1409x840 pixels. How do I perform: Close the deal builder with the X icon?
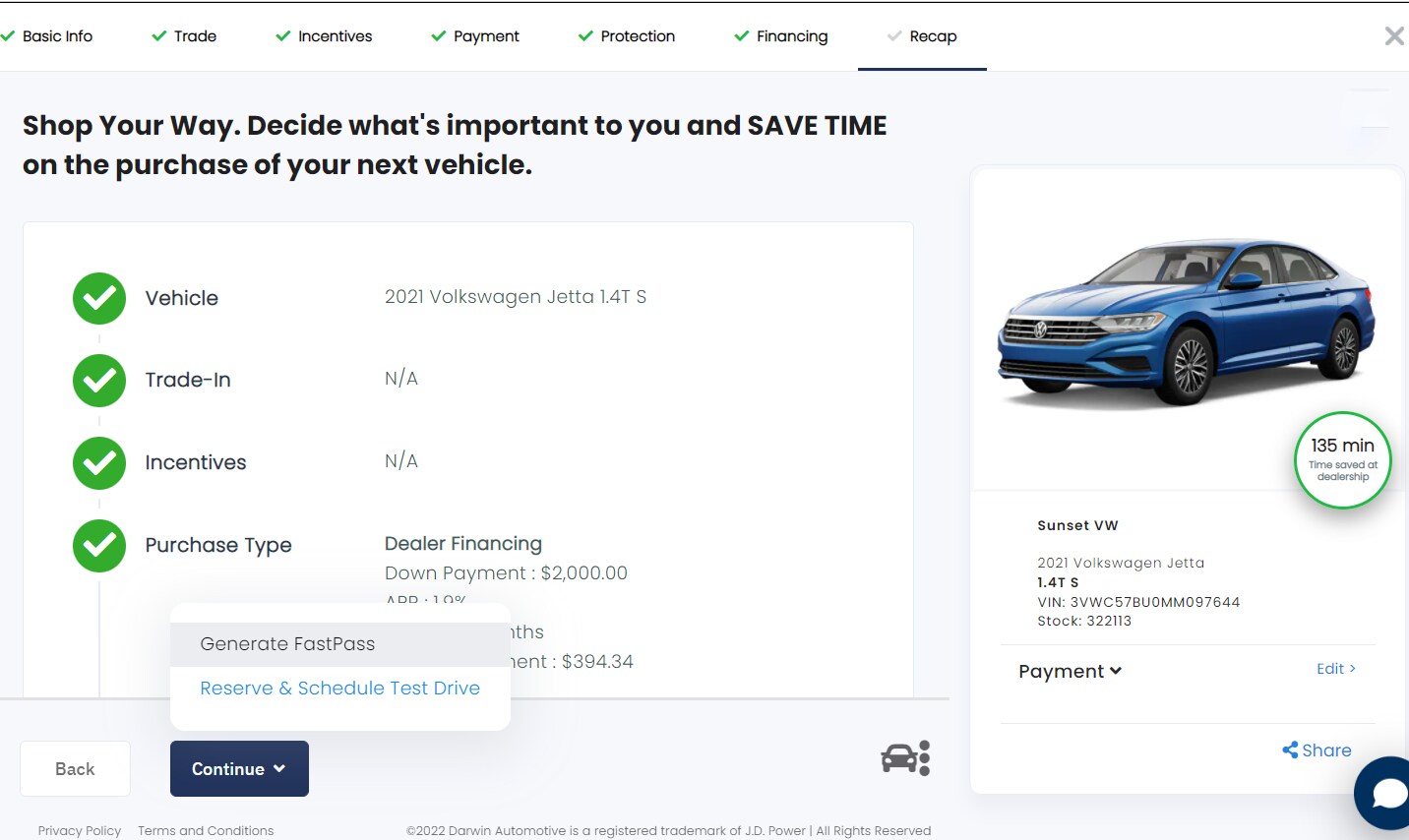pyautogui.click(x=1394, y=36)
